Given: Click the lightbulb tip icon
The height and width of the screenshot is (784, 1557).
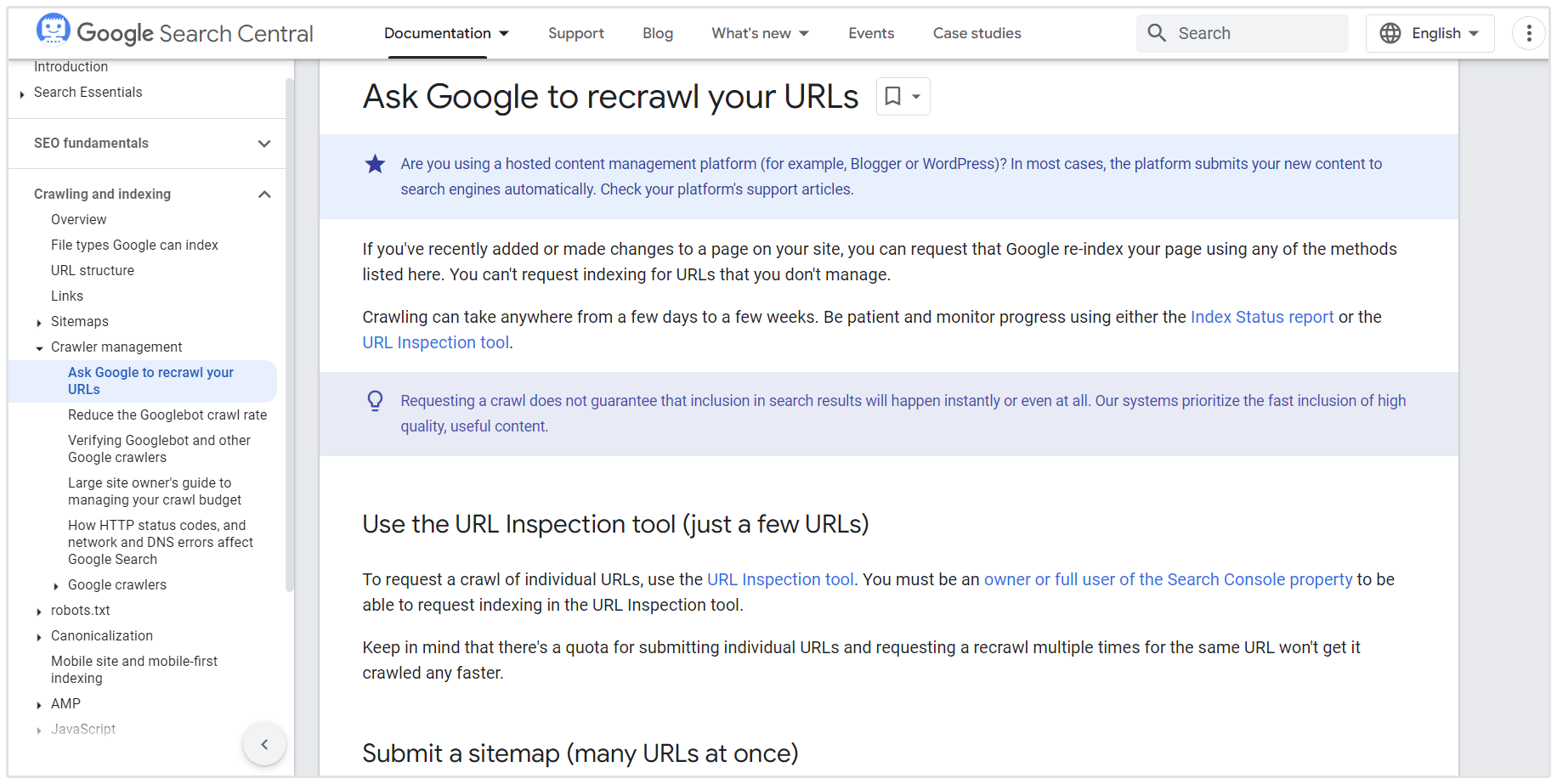Looking at the screenshot, I should [375, 401].
